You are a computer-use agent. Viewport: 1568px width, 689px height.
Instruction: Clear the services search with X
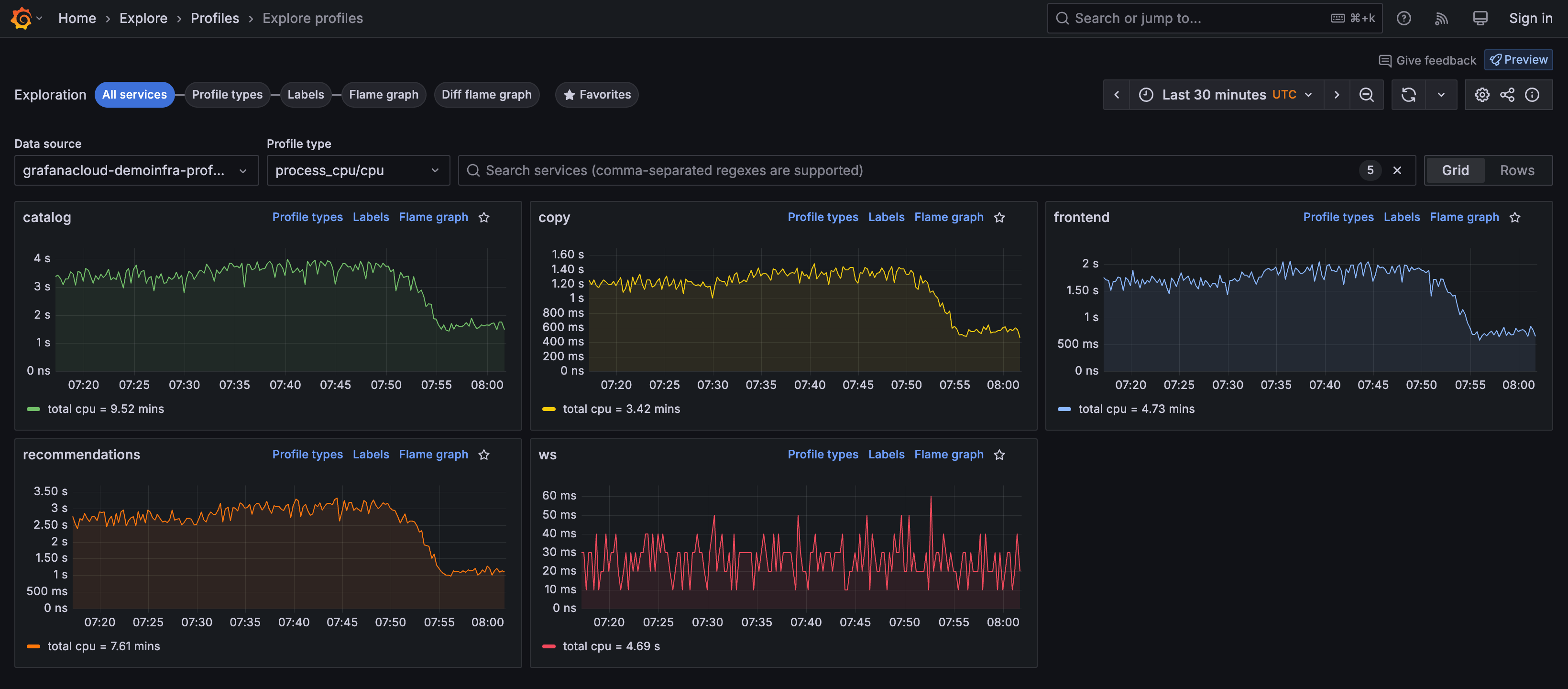[x=1398, y=170]
